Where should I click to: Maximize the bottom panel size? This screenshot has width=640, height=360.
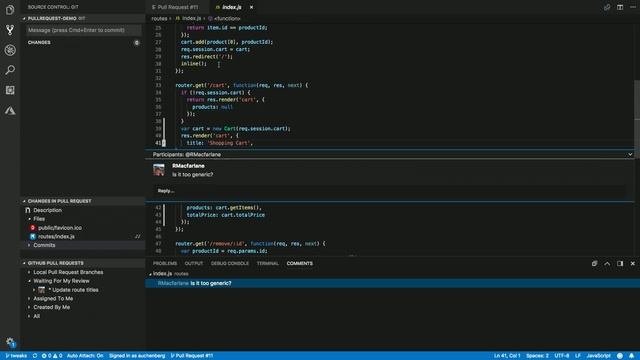point(607,263)
